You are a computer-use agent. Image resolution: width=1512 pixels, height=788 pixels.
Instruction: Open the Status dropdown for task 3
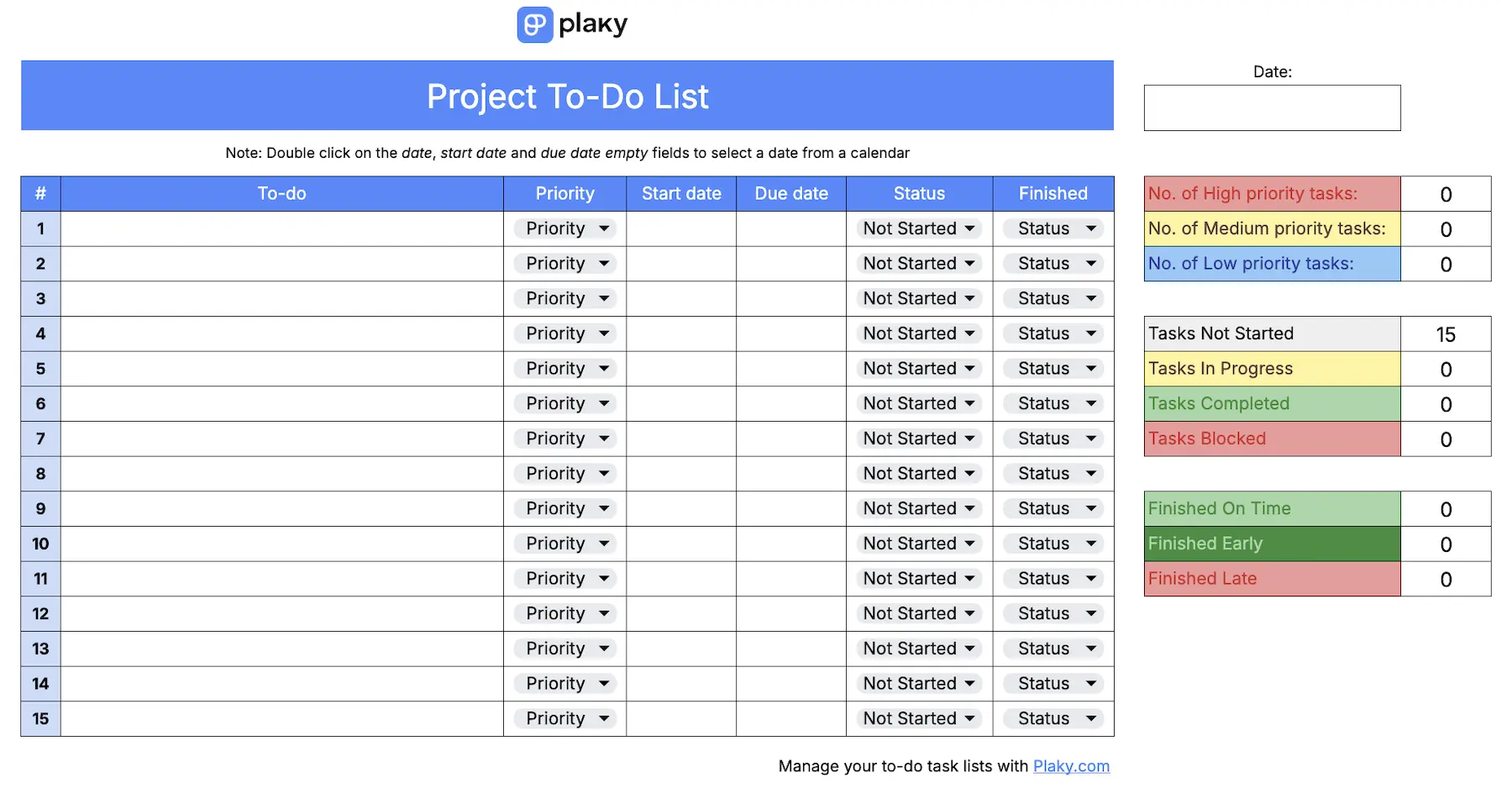tap(918, 298)
